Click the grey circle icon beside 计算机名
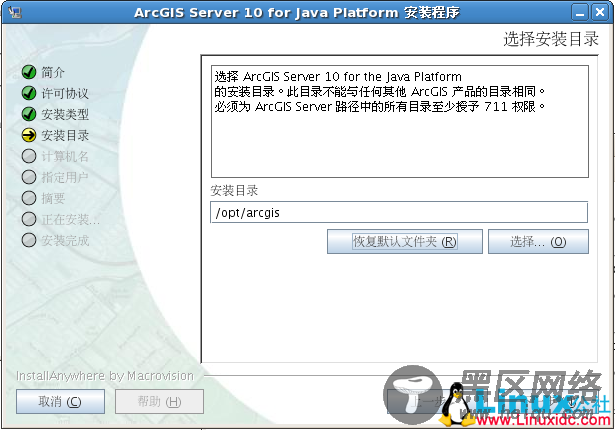Viewport: 615px width, 430px height. (29, 156)
